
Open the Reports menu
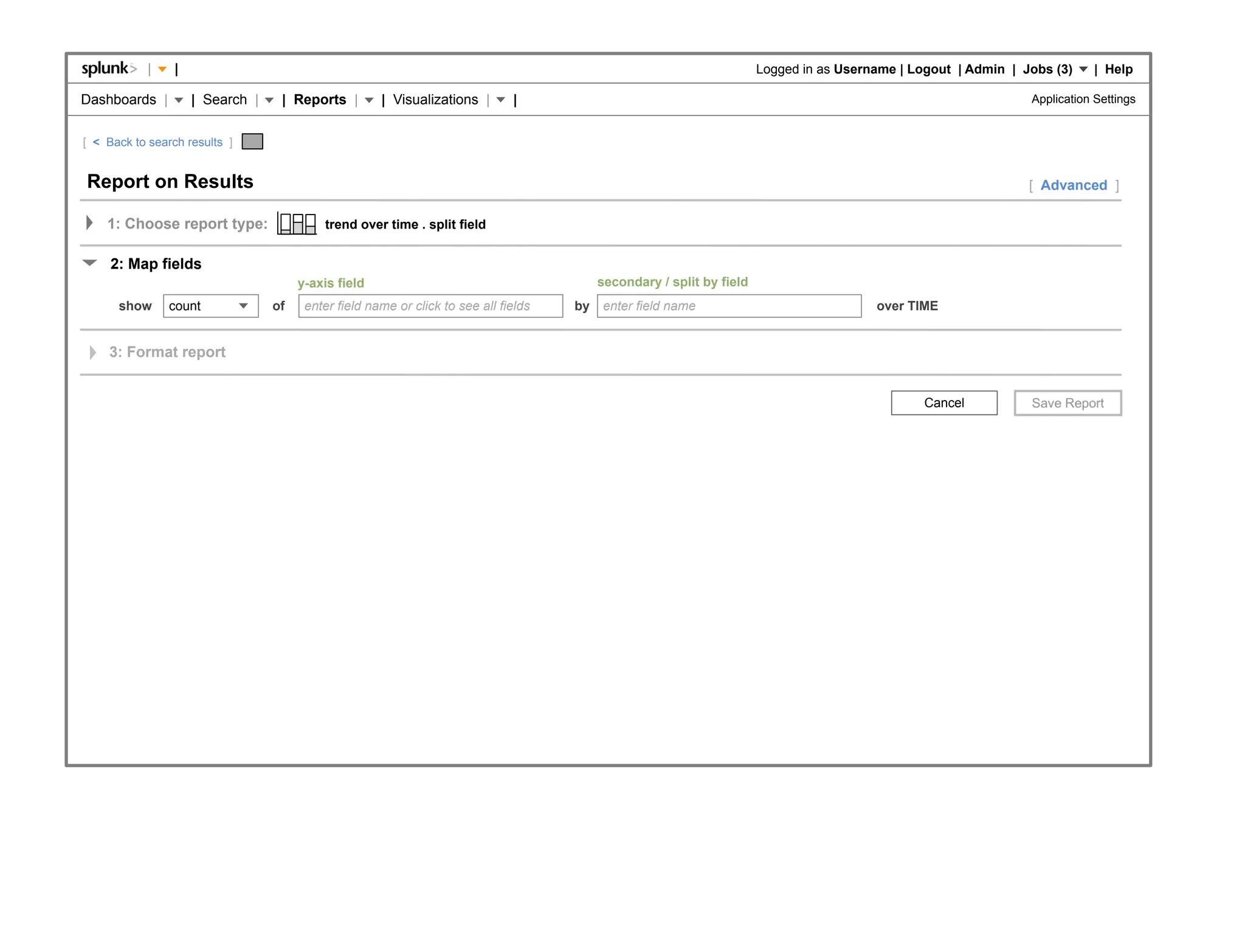point(320,100)
